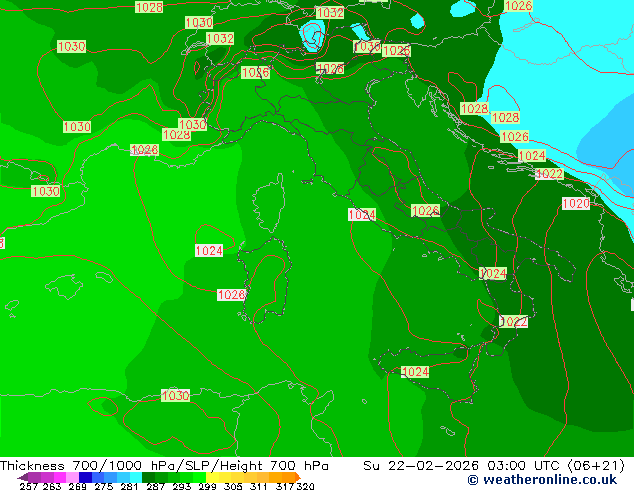
Task: Click the chart title "Thickness 700/1000 hPa/SLP/Height 700 hPa"
Action: (164, 466)
